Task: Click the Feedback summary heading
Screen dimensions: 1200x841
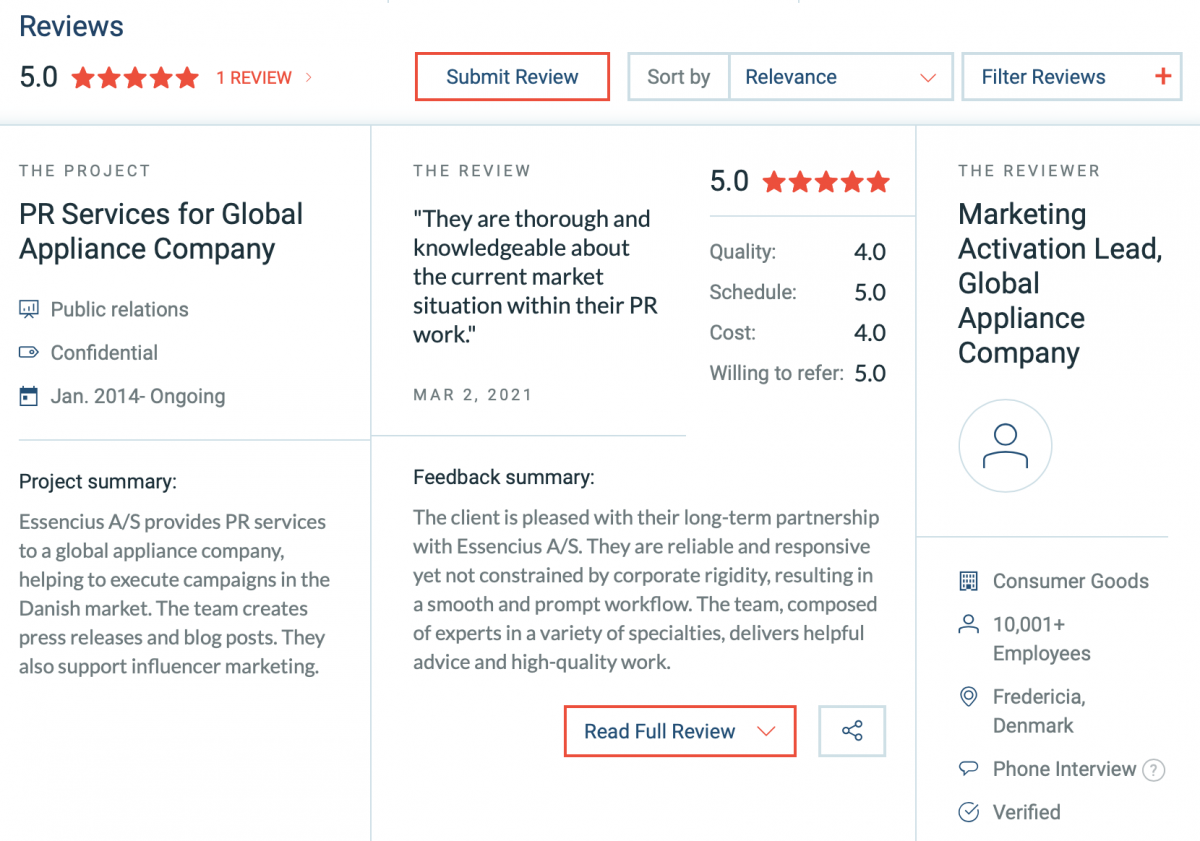Action: point(503,477)
